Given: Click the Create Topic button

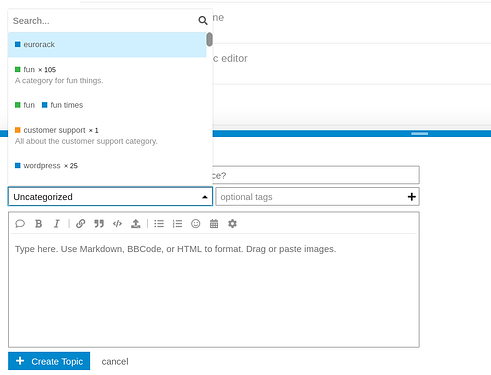Looking at the screenshot, I should (49, 361).
